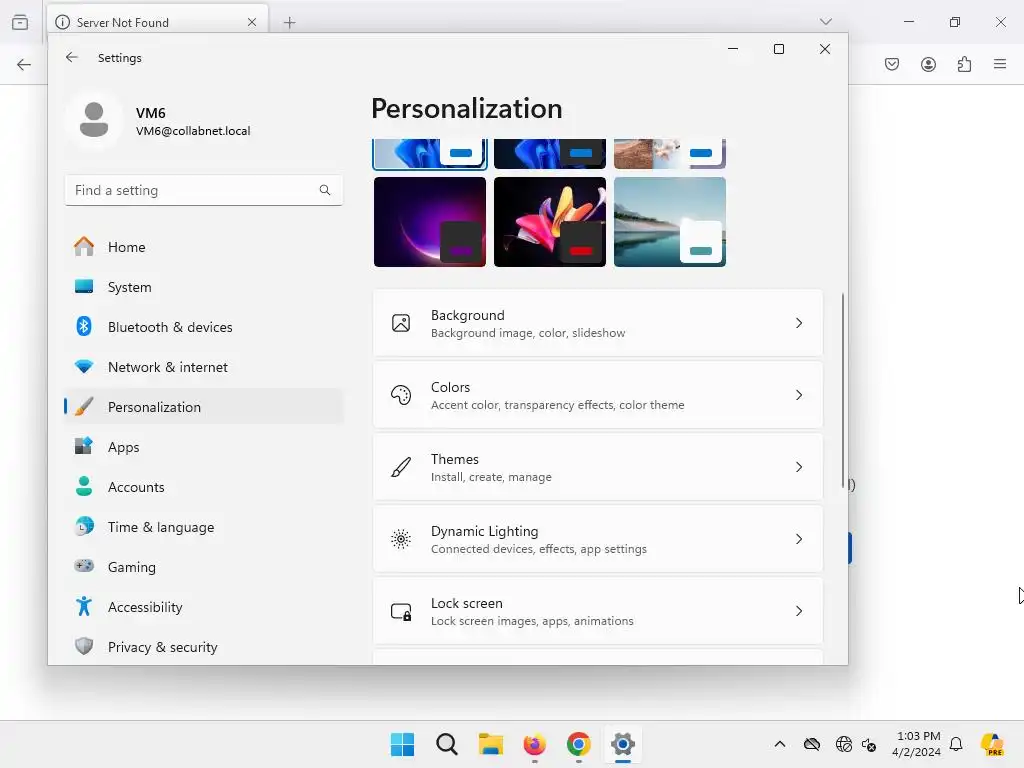Viewport: 1024px width, 768px height.
Task: Click the Colors palette icon
Action: click(x=401, y=395)
